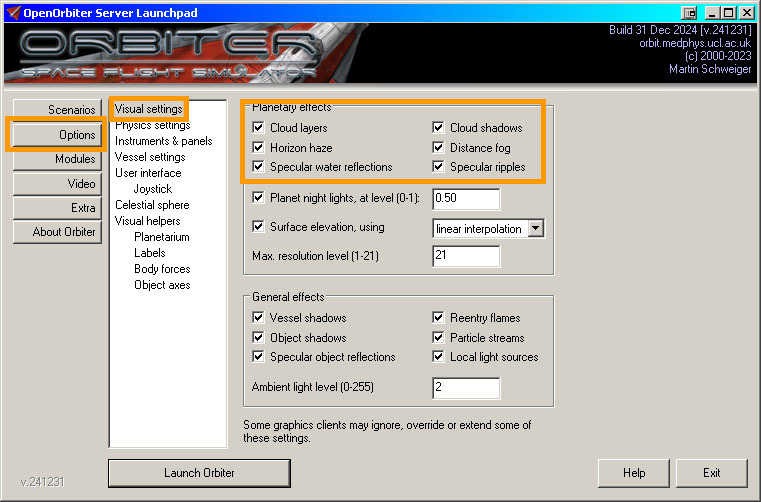This screenshot has width=761, height=502.
Task: Toggle Cloud layers checkbox
Action: click(x=258, y=128)
